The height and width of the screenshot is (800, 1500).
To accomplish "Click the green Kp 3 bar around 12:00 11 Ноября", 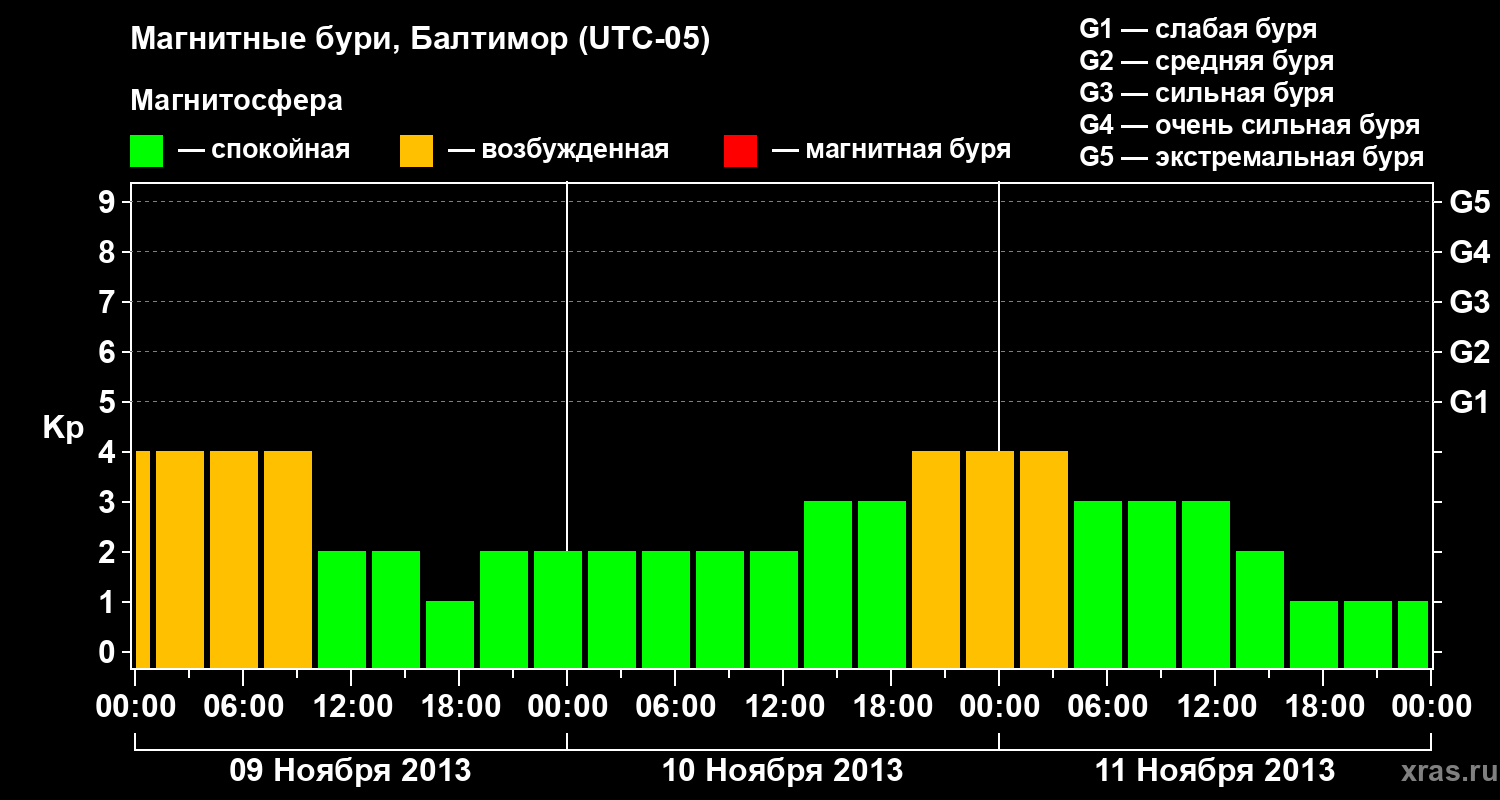I will 1206,584.
